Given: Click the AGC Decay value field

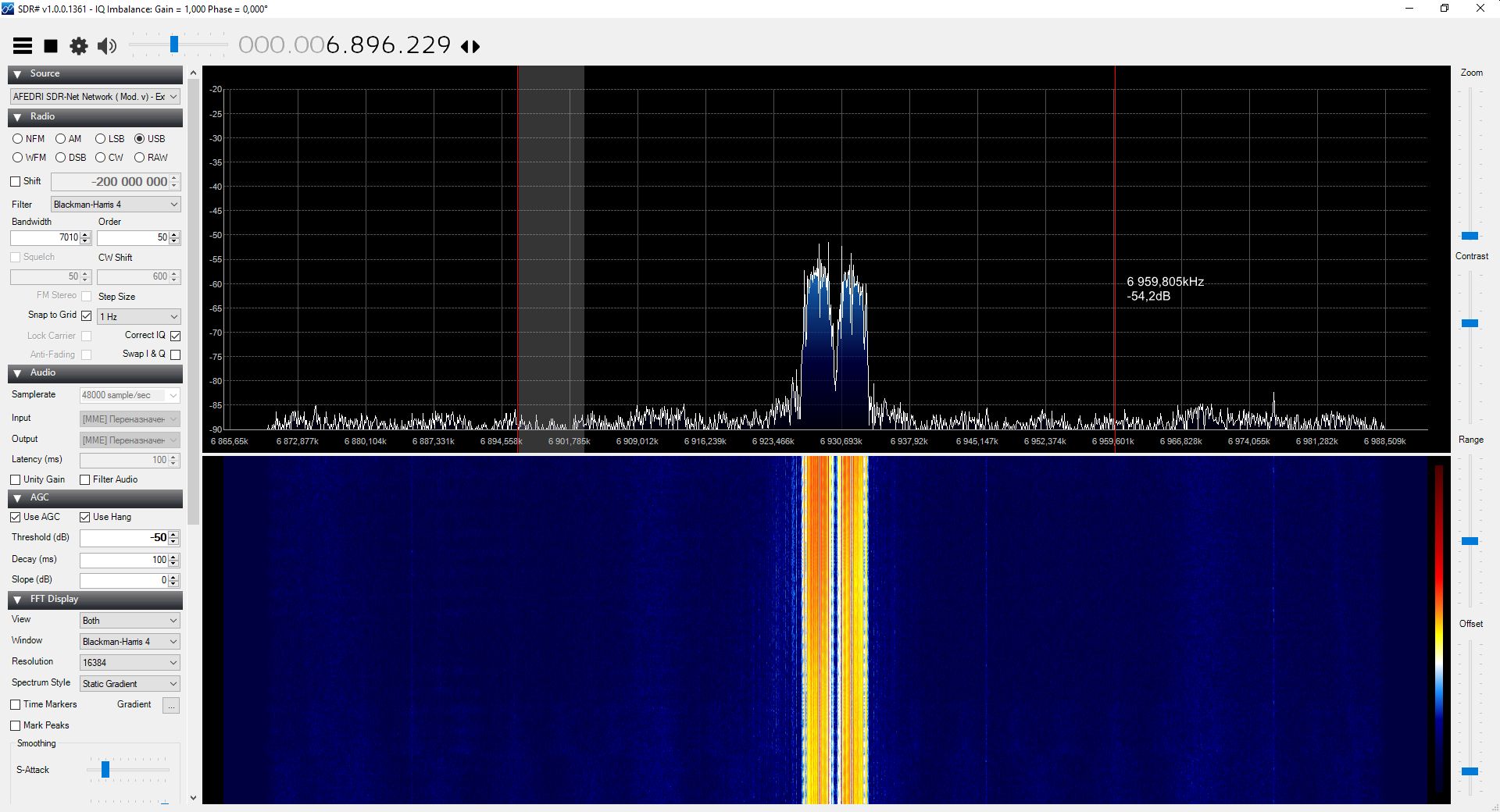Looking at the screenshot, I should (x=123, y=560).
